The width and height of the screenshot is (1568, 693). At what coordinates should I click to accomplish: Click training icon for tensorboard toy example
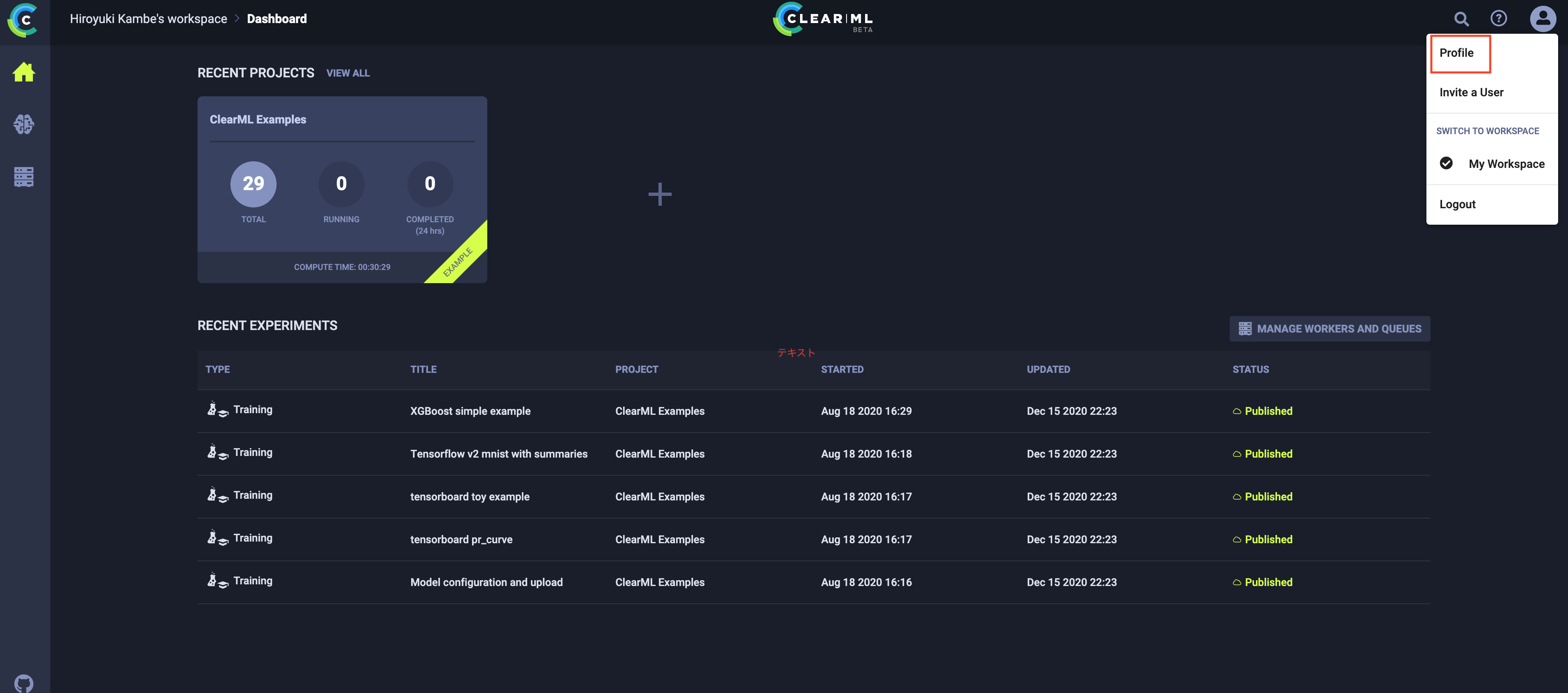tap(217, 495)
